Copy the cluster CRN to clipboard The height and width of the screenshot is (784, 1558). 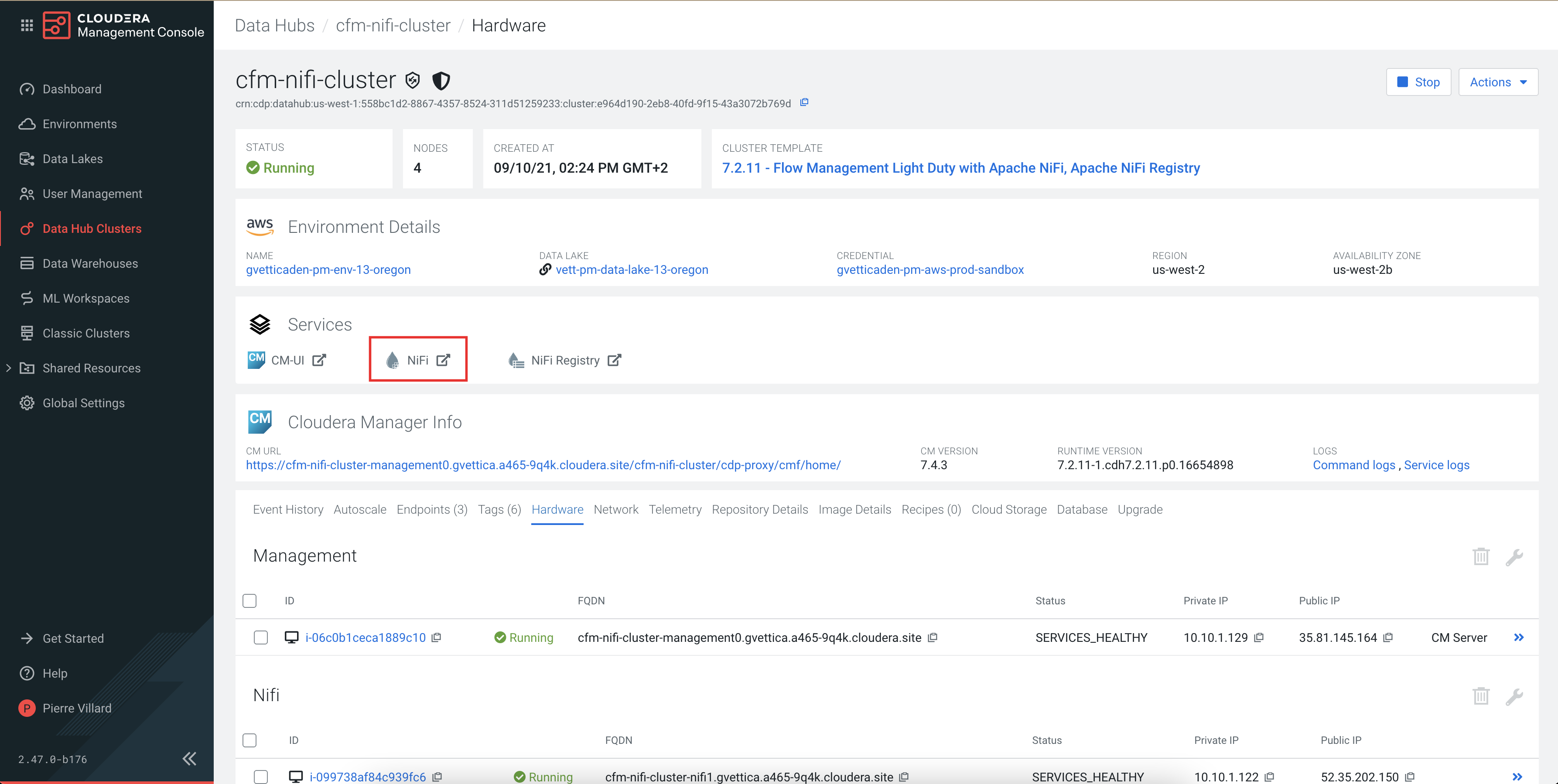[x=804, y=103]
